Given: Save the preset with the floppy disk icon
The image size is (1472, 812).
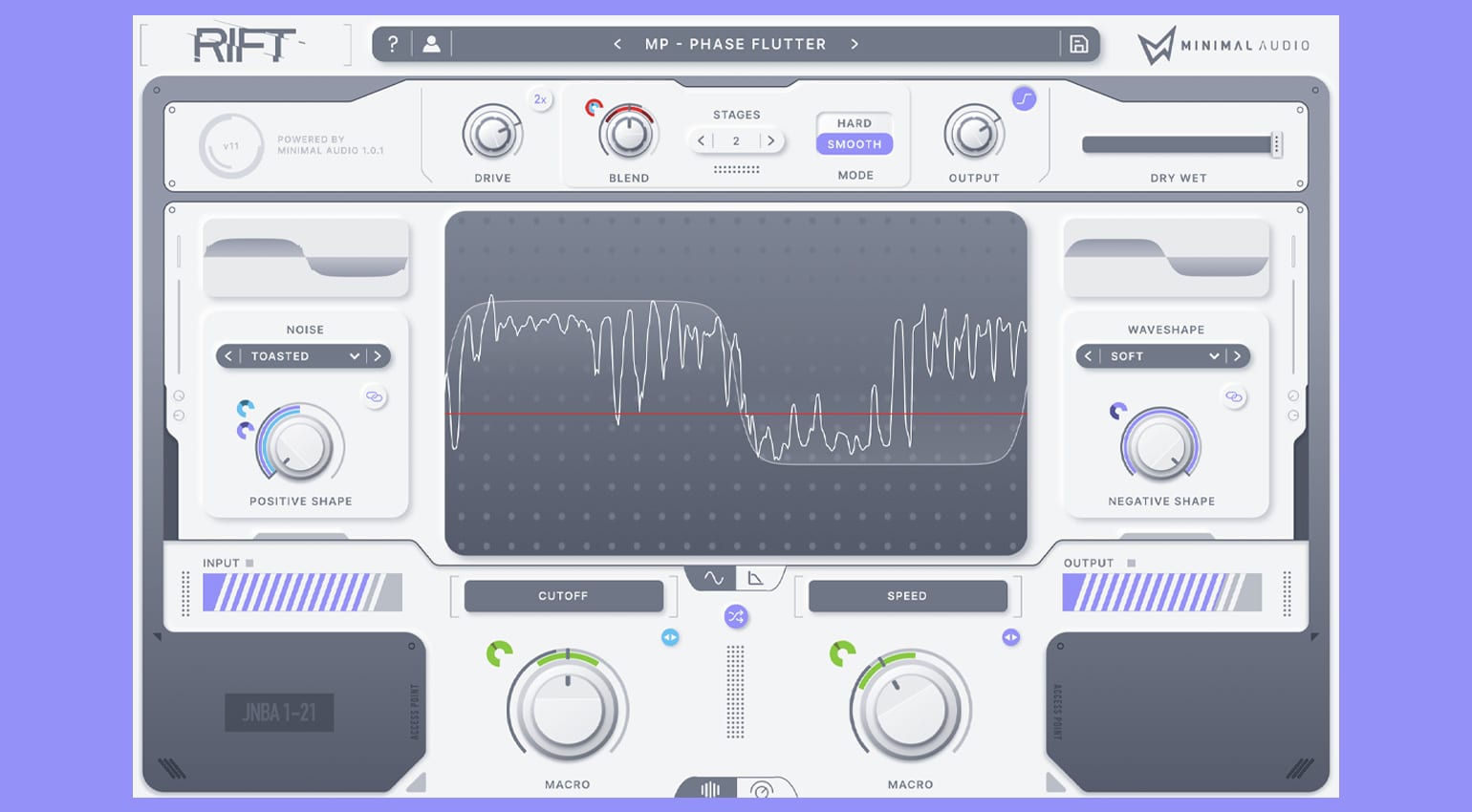Looking at the screenshot, I should (x=1079, y=44).
